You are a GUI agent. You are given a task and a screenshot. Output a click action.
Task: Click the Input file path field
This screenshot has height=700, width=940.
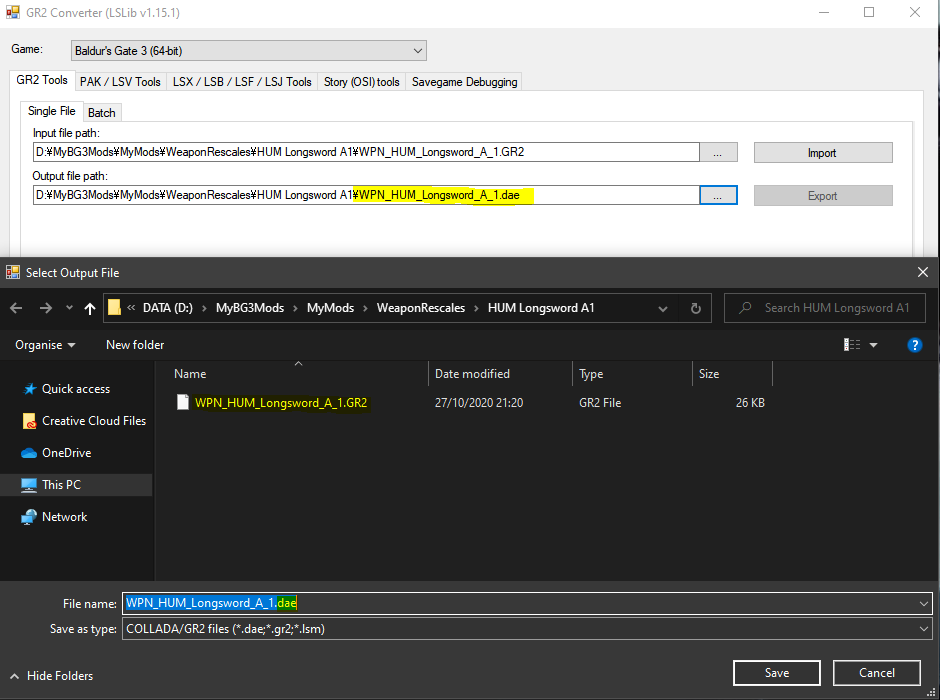366,152
